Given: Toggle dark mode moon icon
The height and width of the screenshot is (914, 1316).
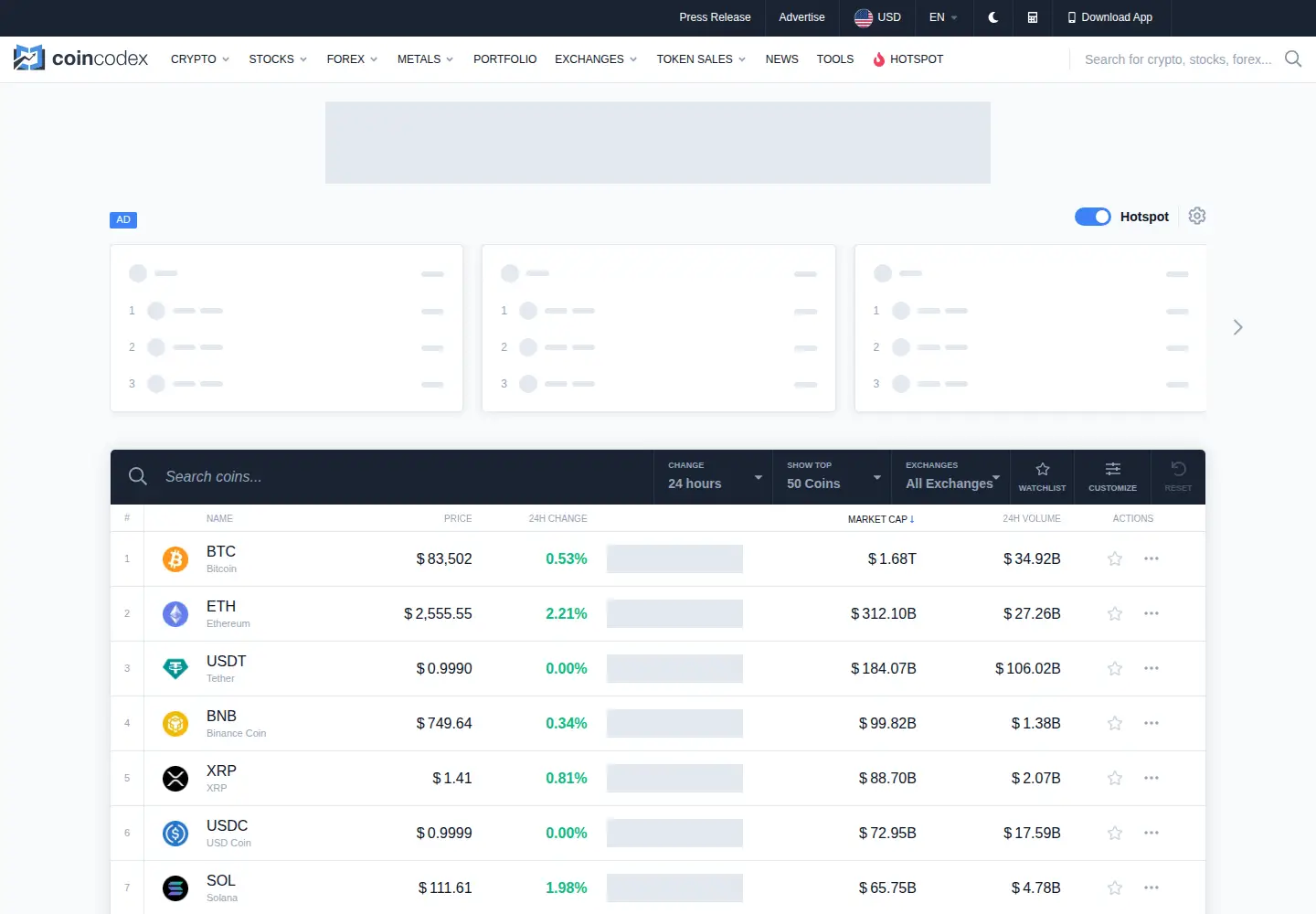Looking at the screenshot, I should click(x=993, y=17).
